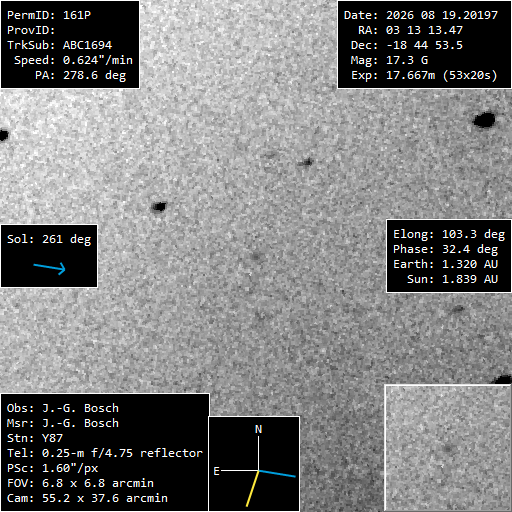Click the Mag 17.3 G entry
This screenshot has width=512, height=512.
(x=389, y=60)
